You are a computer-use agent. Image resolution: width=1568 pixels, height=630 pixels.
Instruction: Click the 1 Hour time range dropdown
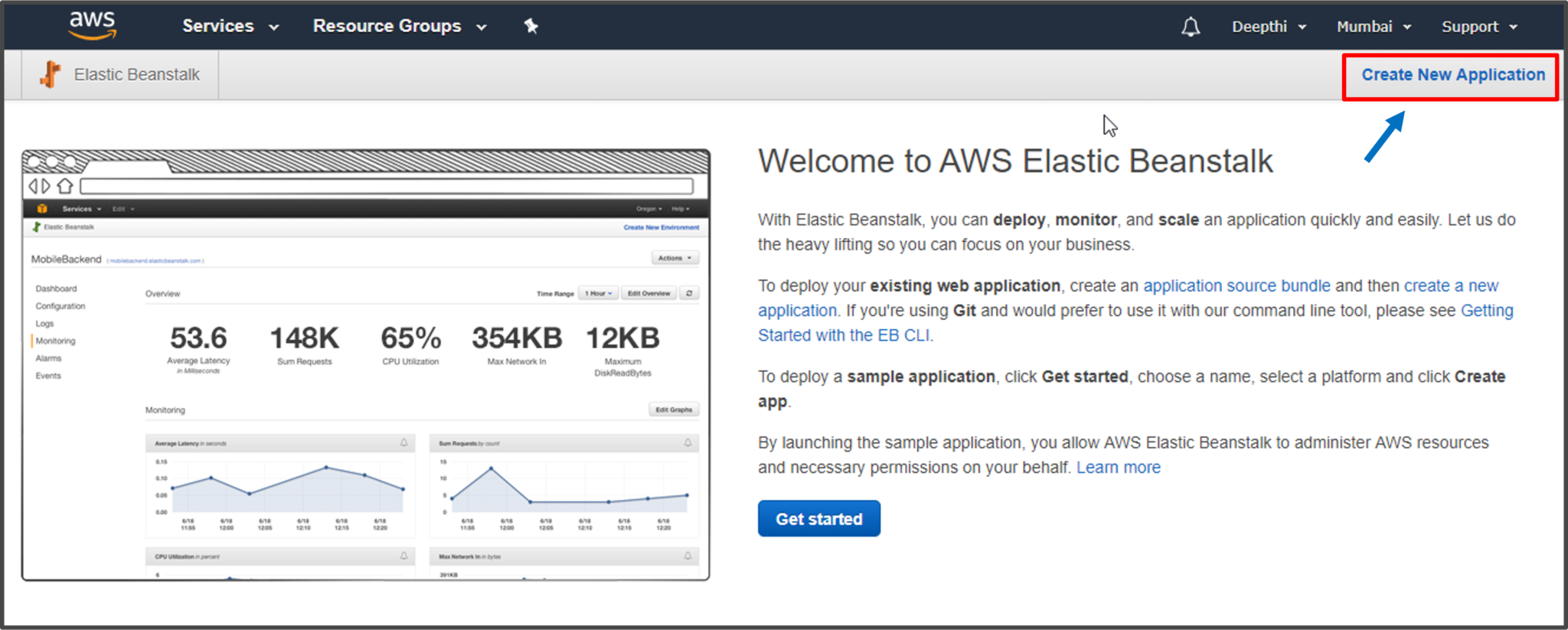coord(599,293)
